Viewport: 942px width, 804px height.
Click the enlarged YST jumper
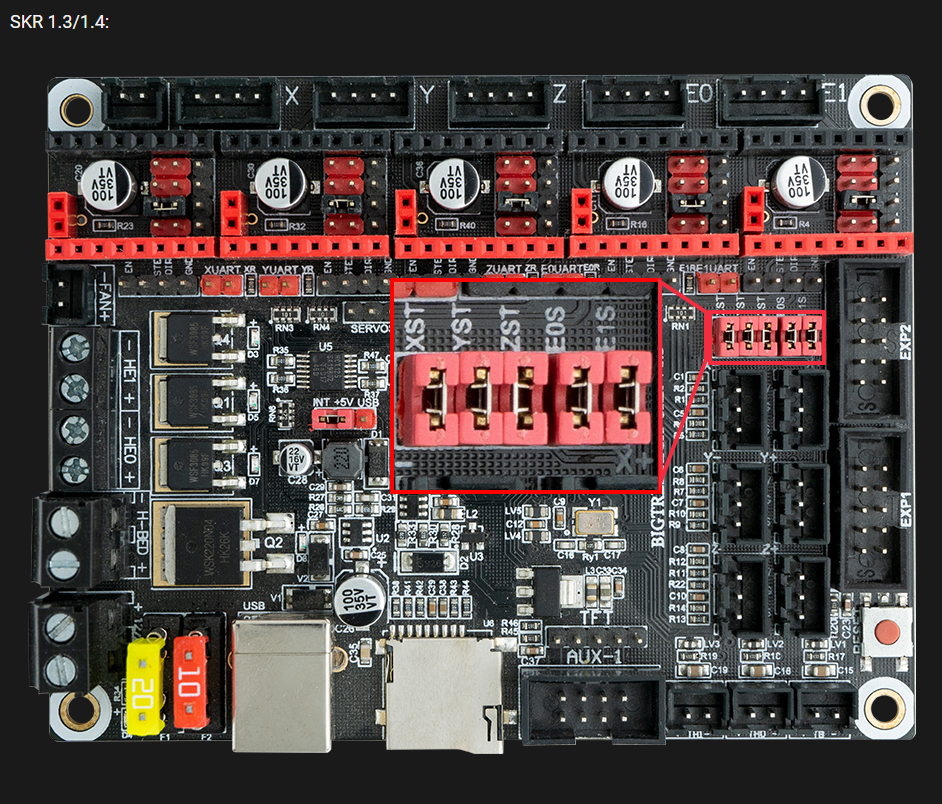pyautogui.click(x=478, y=400)
